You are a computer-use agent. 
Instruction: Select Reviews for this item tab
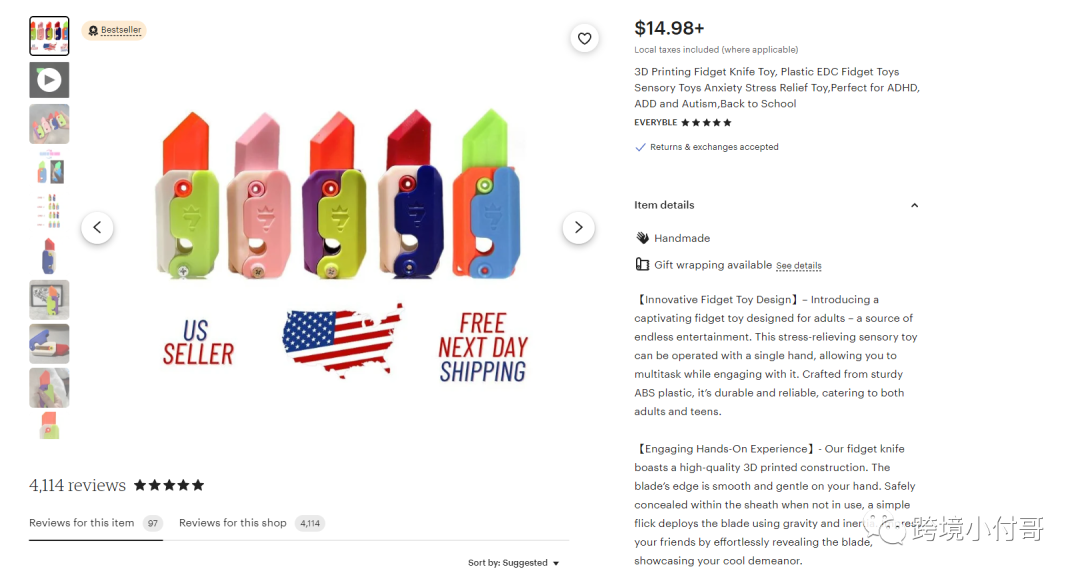coord(81,523)
